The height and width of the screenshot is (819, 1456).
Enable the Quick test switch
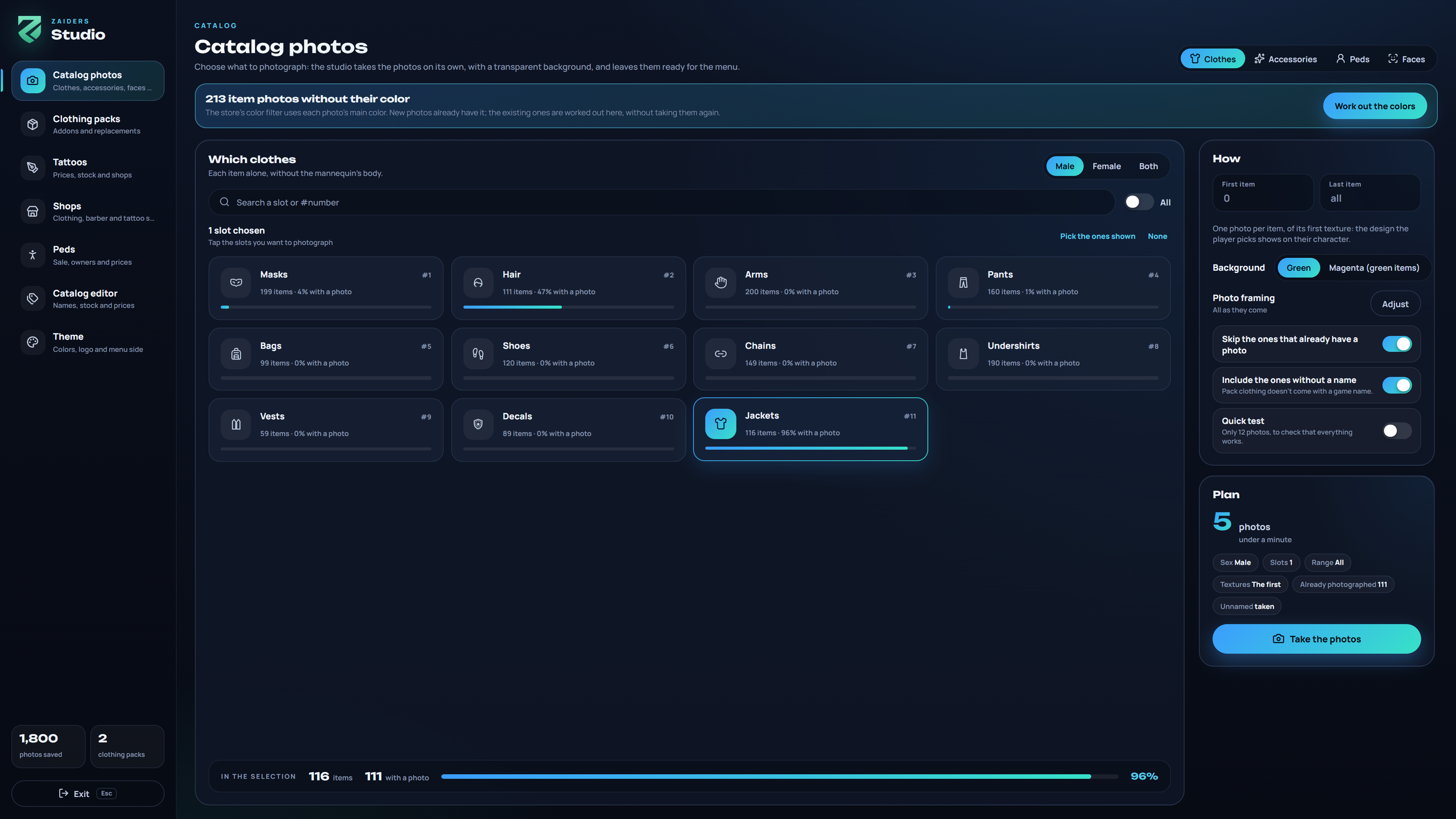[x=1397, y=431]
